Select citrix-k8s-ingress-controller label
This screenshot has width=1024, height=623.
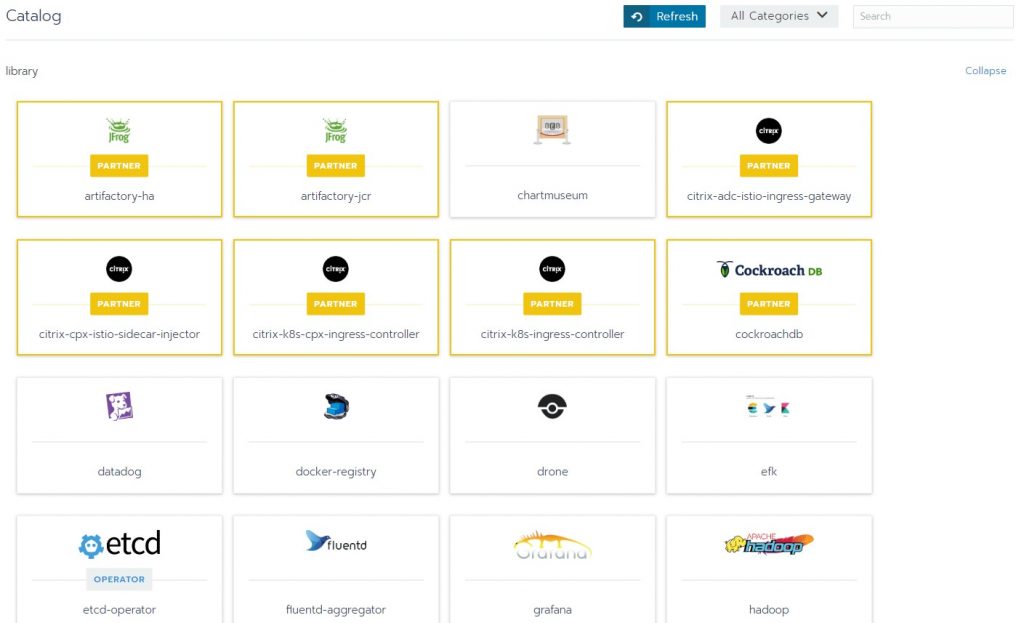pos(552,334)
